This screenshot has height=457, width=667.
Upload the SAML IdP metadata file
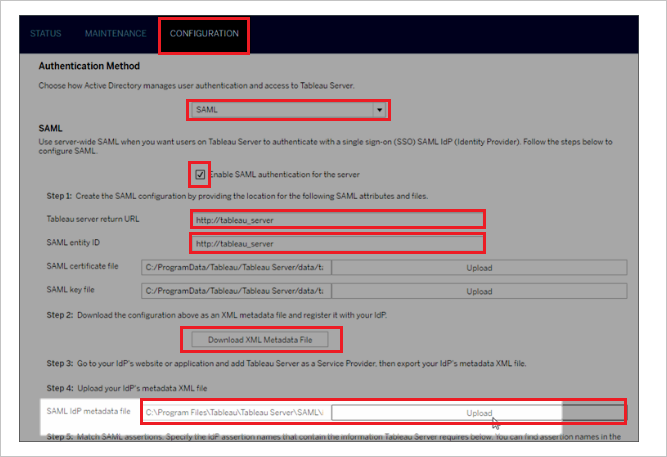[x=479, y=413]
